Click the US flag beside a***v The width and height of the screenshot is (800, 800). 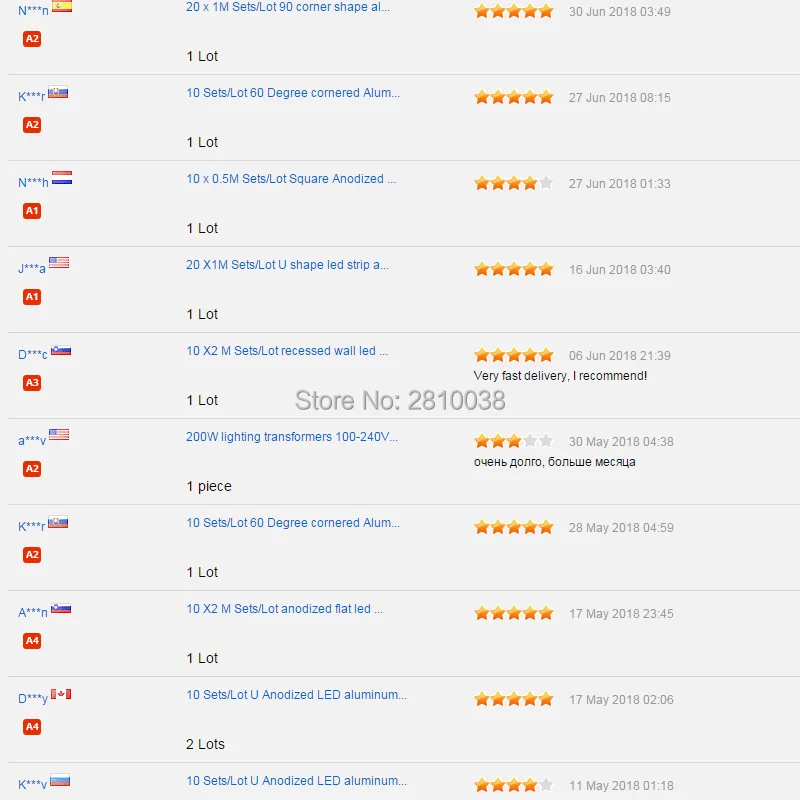tap(59, 434)
